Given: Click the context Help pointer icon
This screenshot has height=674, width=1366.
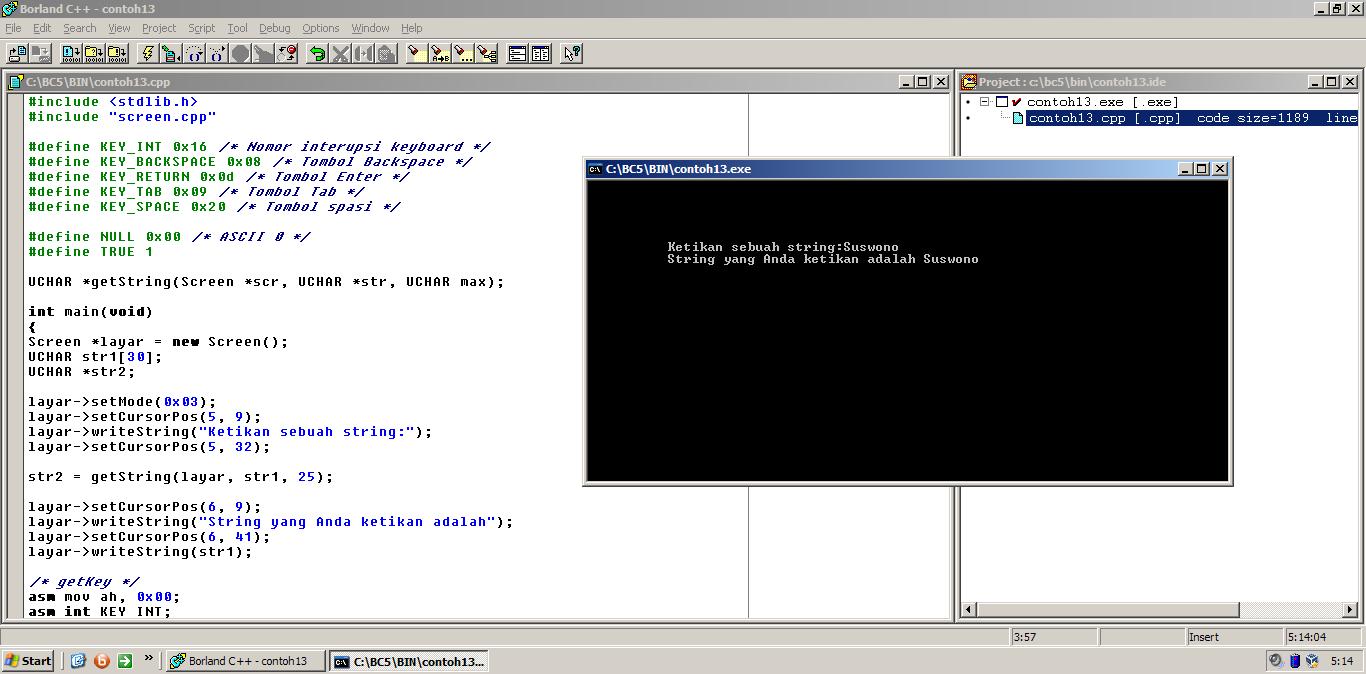Looking at the screenshot, I should 571,53.
